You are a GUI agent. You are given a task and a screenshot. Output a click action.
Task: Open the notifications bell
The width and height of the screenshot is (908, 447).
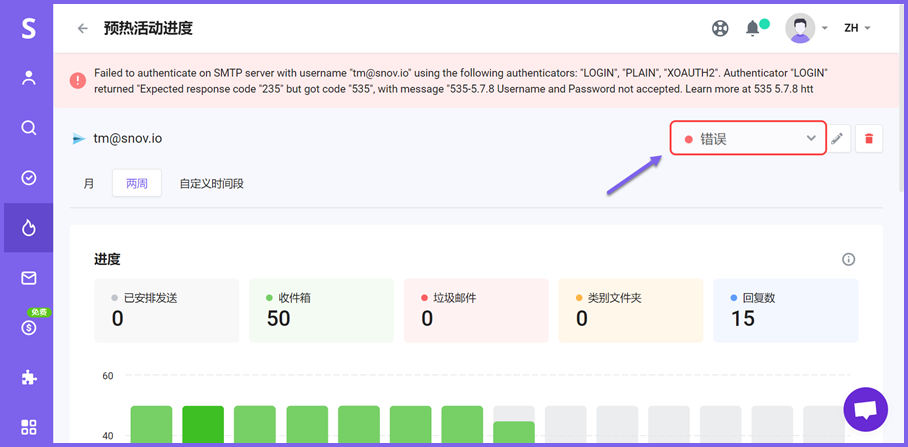coord(752,28)
